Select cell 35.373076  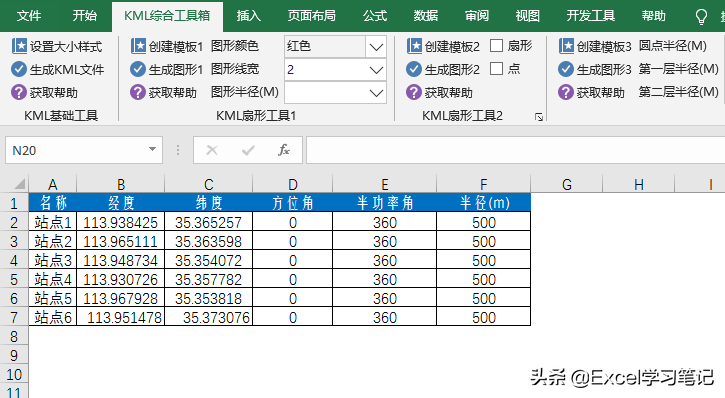point(209,317)
